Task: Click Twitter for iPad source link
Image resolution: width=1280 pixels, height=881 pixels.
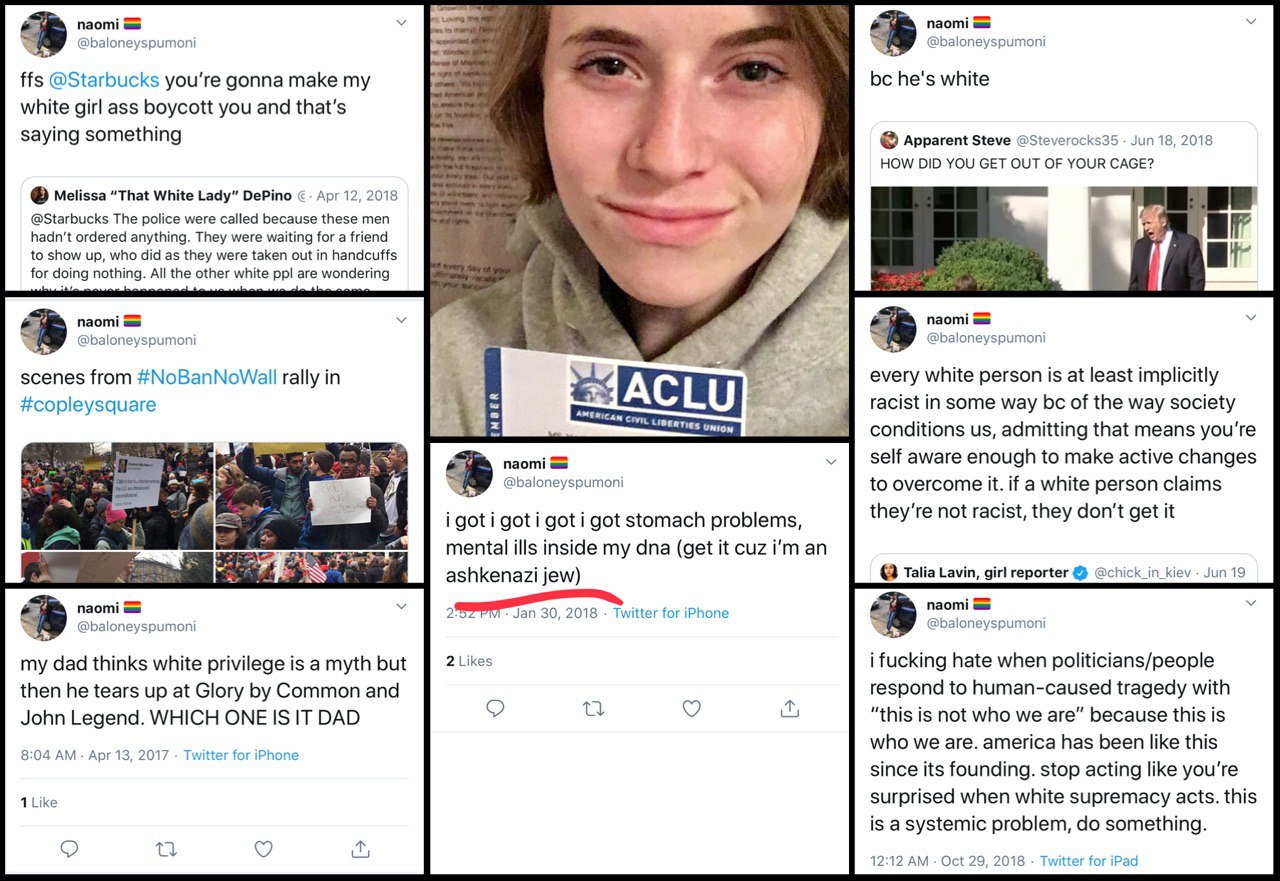Action: [1088, 860]
